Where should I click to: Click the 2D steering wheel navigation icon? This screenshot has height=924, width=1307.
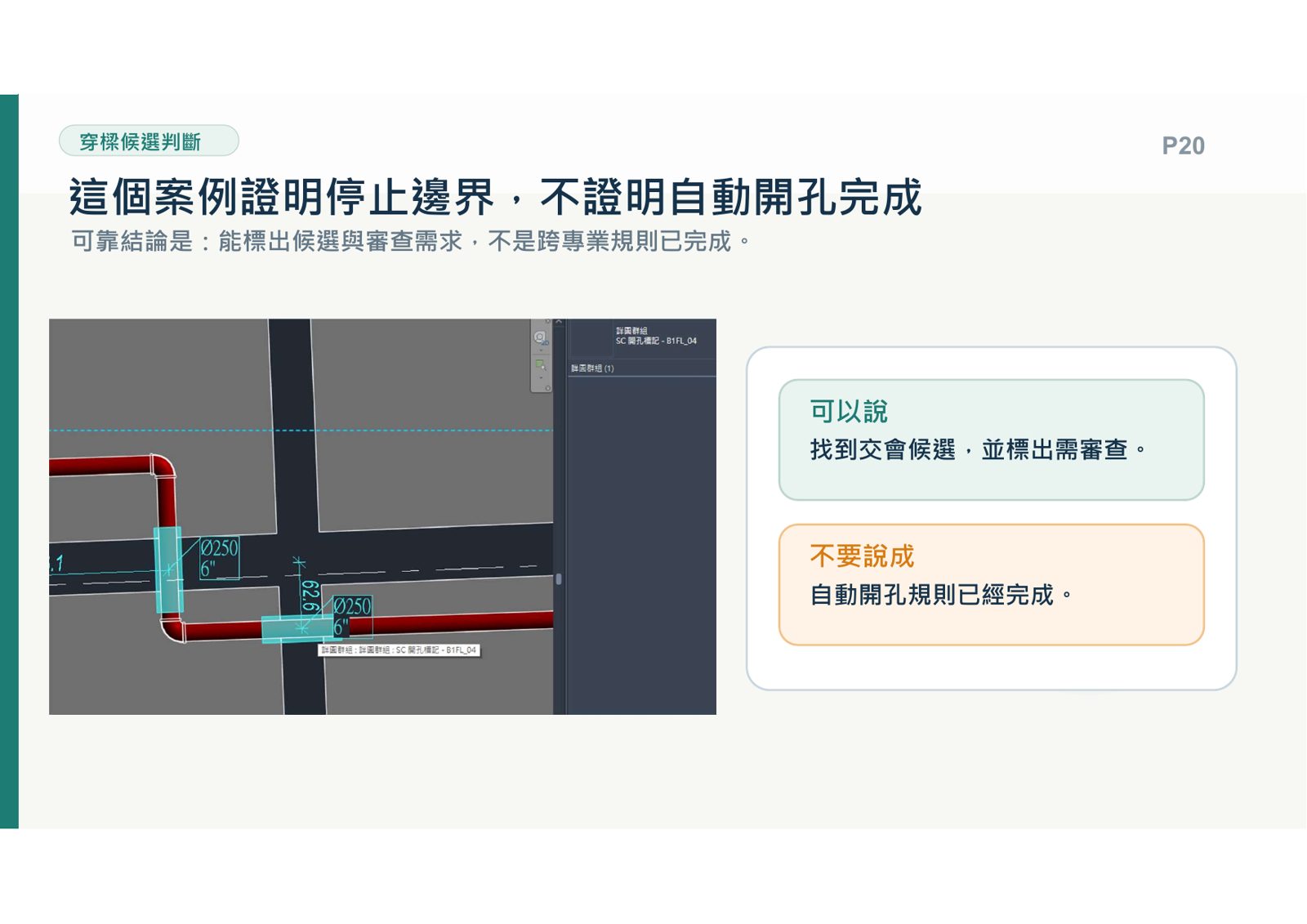[540, 337]
